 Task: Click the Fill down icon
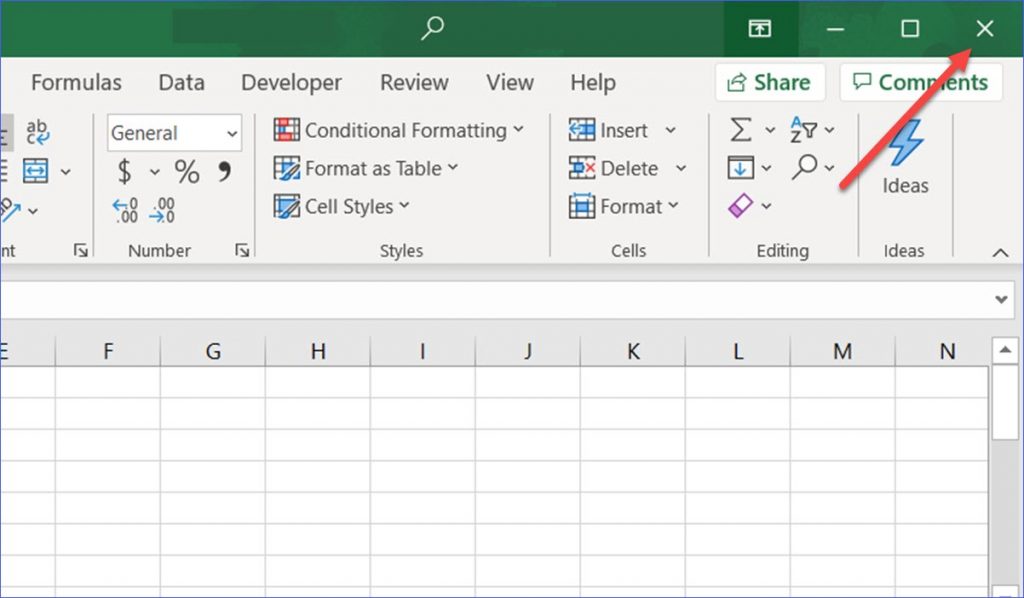click(x=741, y=168)
